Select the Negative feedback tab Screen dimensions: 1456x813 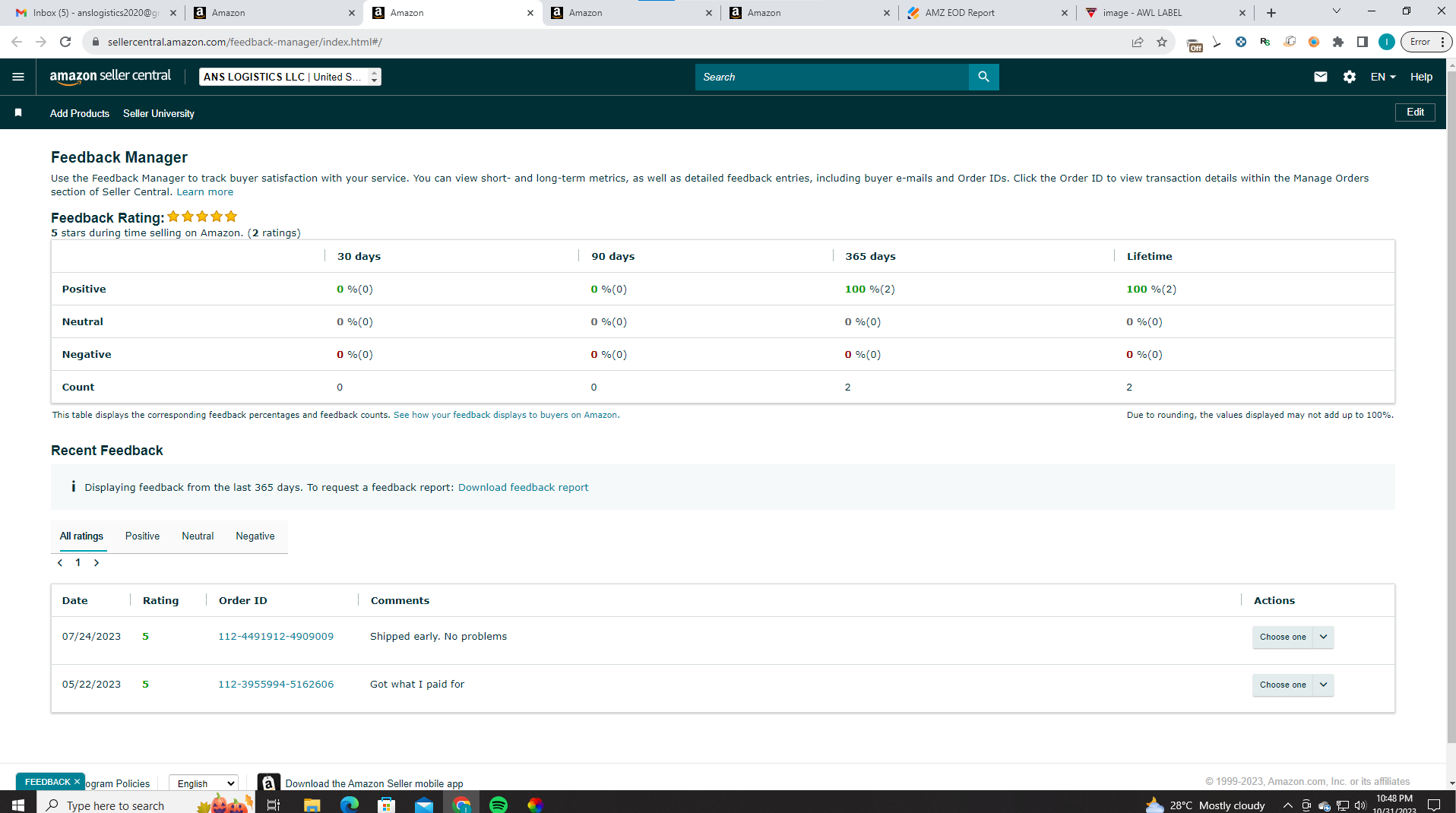[255, 536]
